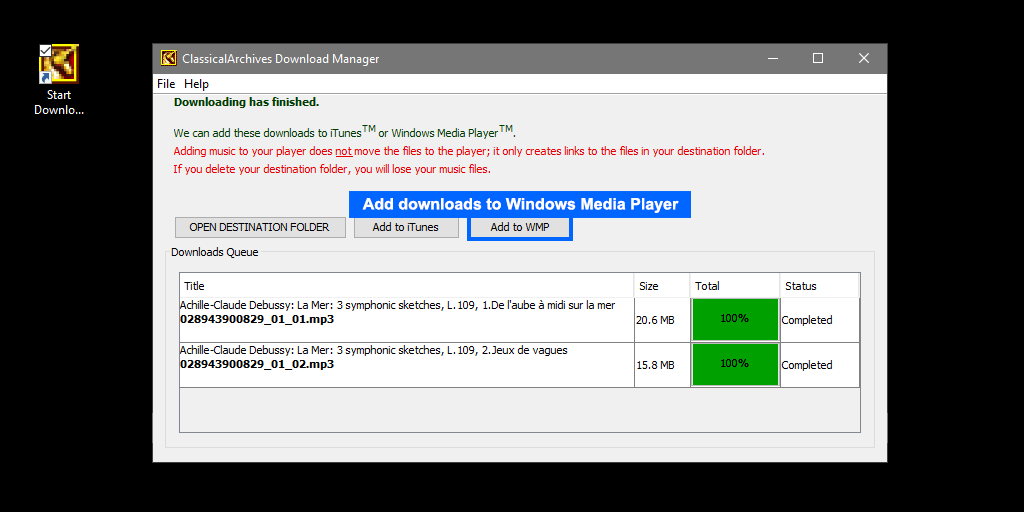The image size is (1024, 512).
Task: Tick the selection checkbox on the desktop shortcut
Action: pos(45,50)
